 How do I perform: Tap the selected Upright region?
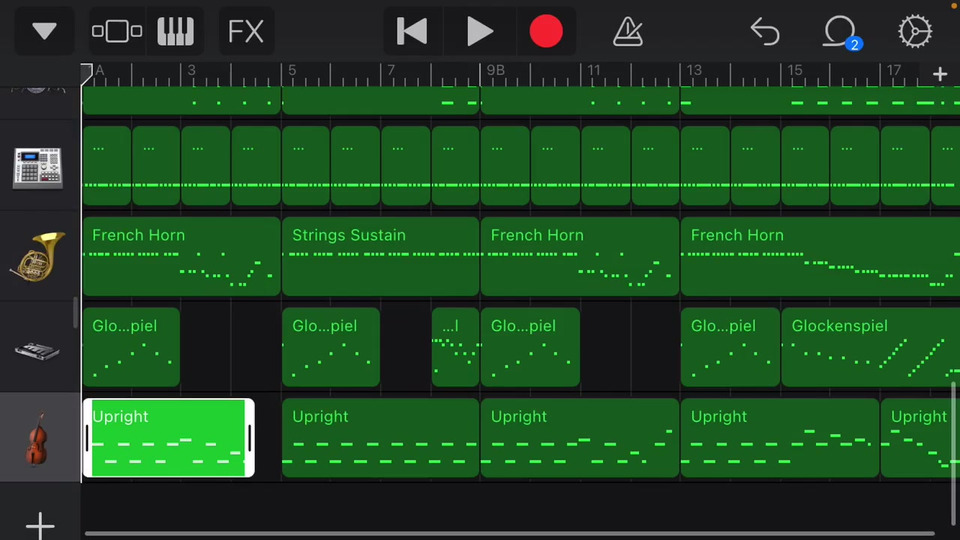[x=168, y=437]
